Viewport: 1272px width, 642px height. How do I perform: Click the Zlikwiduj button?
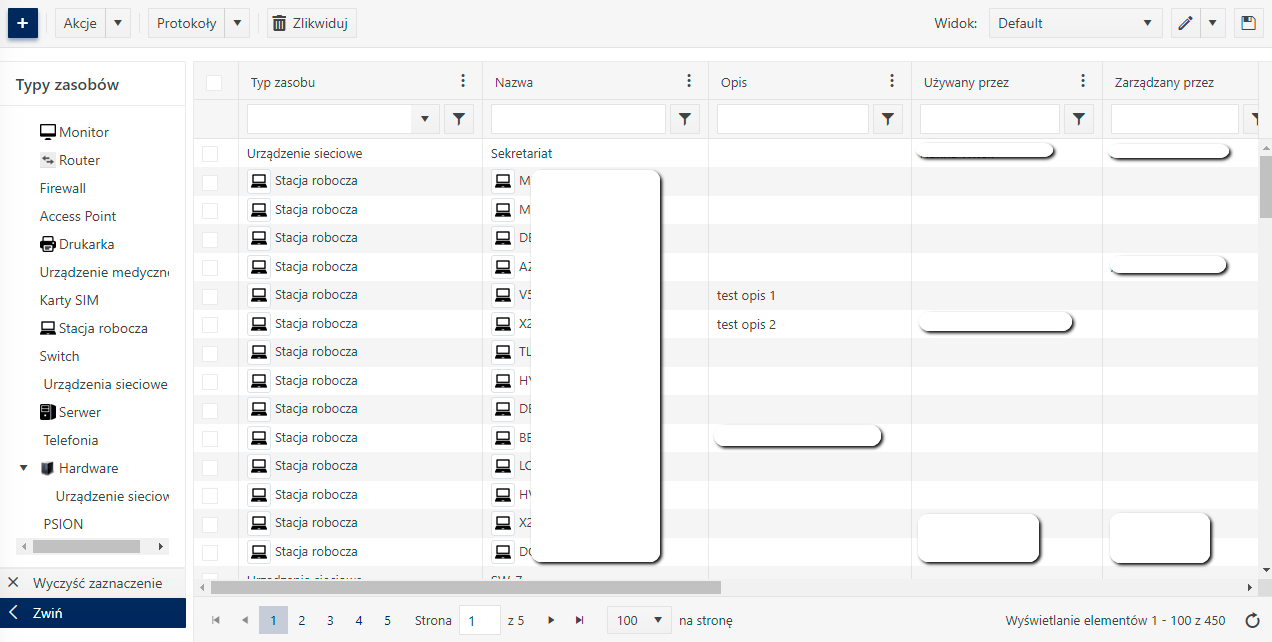[x=311, y=23]
